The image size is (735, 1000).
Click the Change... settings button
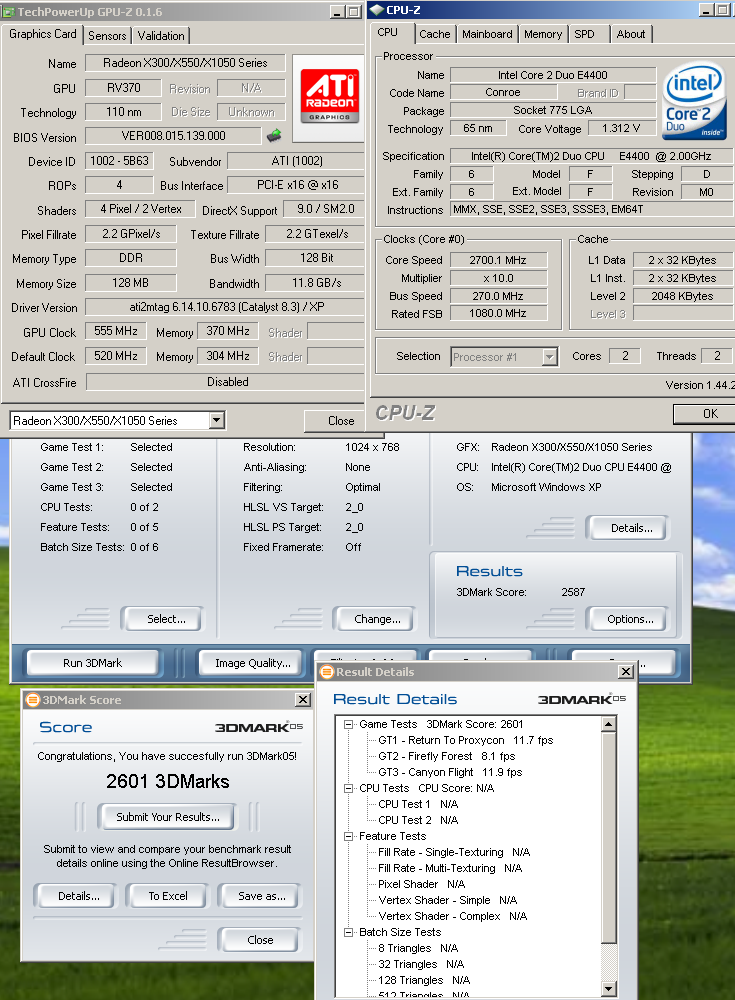pyautogui.click(x=375, y=619)
